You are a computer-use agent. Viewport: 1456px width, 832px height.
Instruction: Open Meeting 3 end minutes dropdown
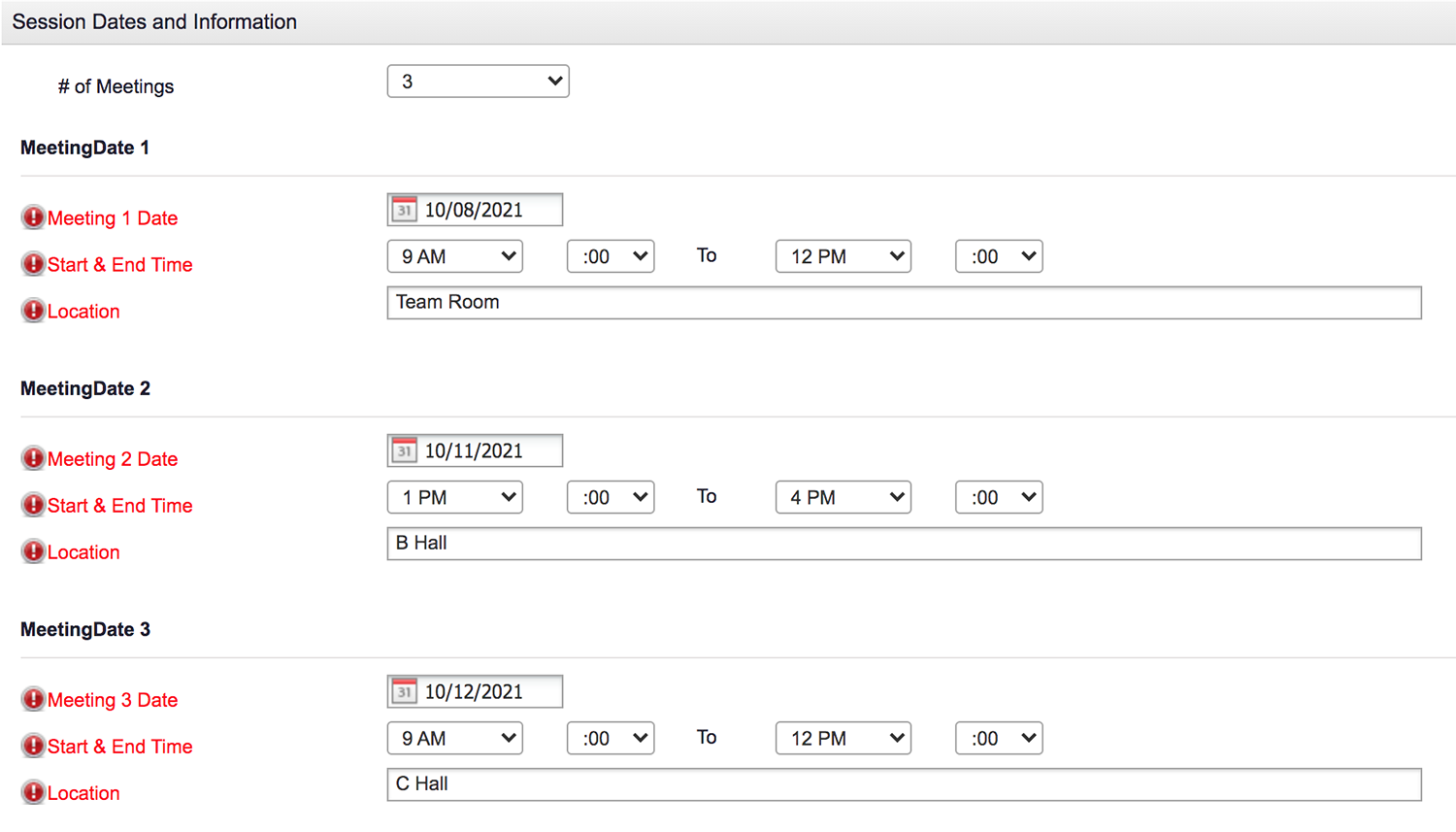tap(999, 738)
